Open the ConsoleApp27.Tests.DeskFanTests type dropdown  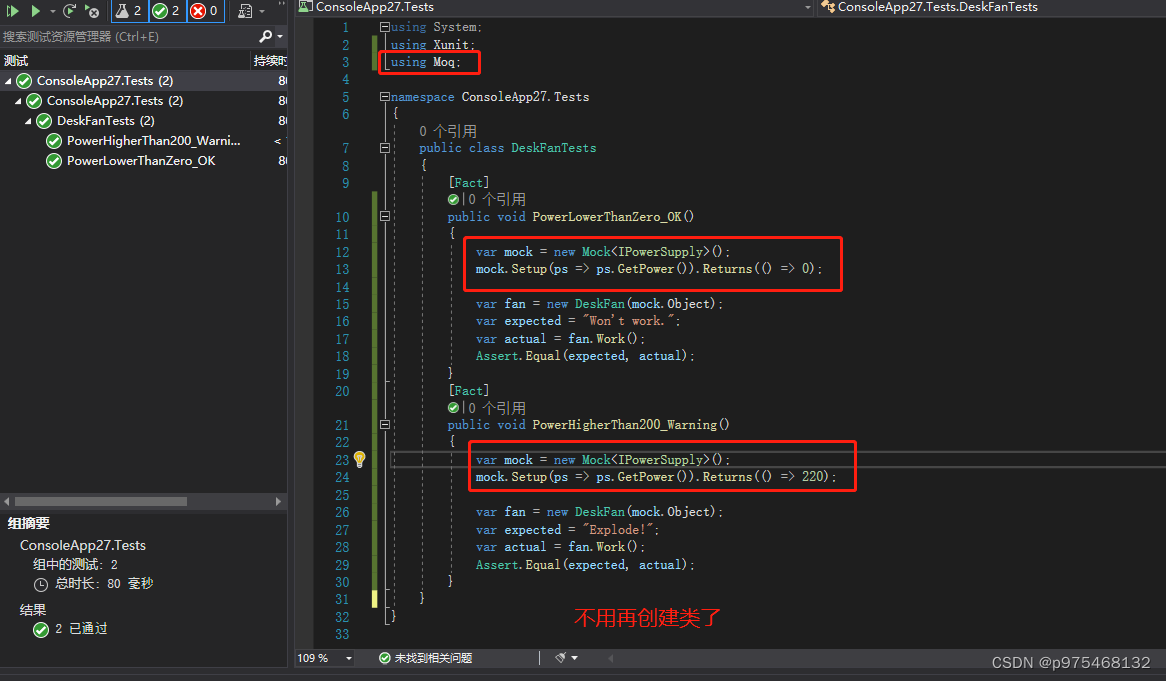tap(991, 7)
